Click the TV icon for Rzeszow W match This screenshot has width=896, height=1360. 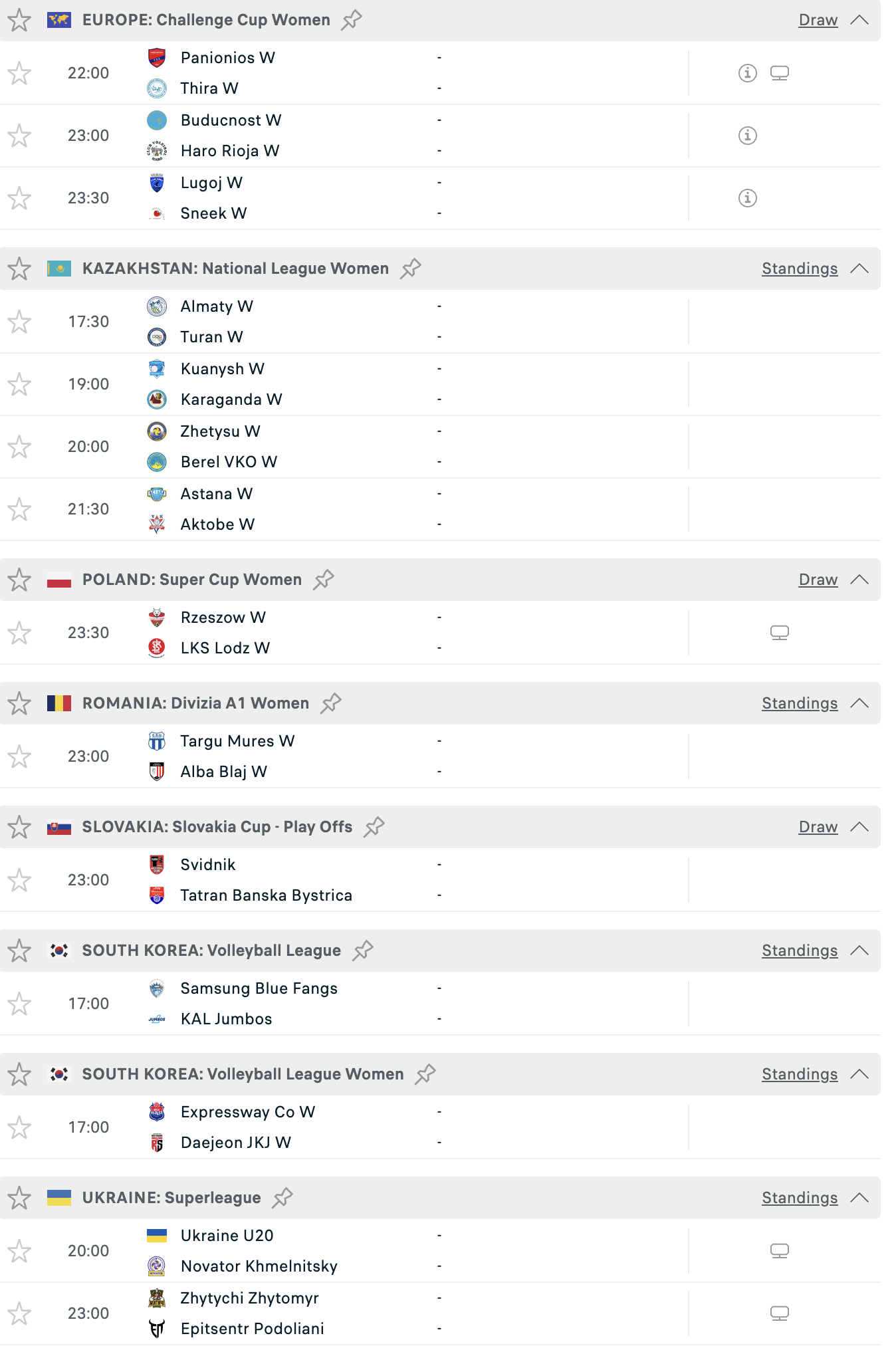point(780,633)
